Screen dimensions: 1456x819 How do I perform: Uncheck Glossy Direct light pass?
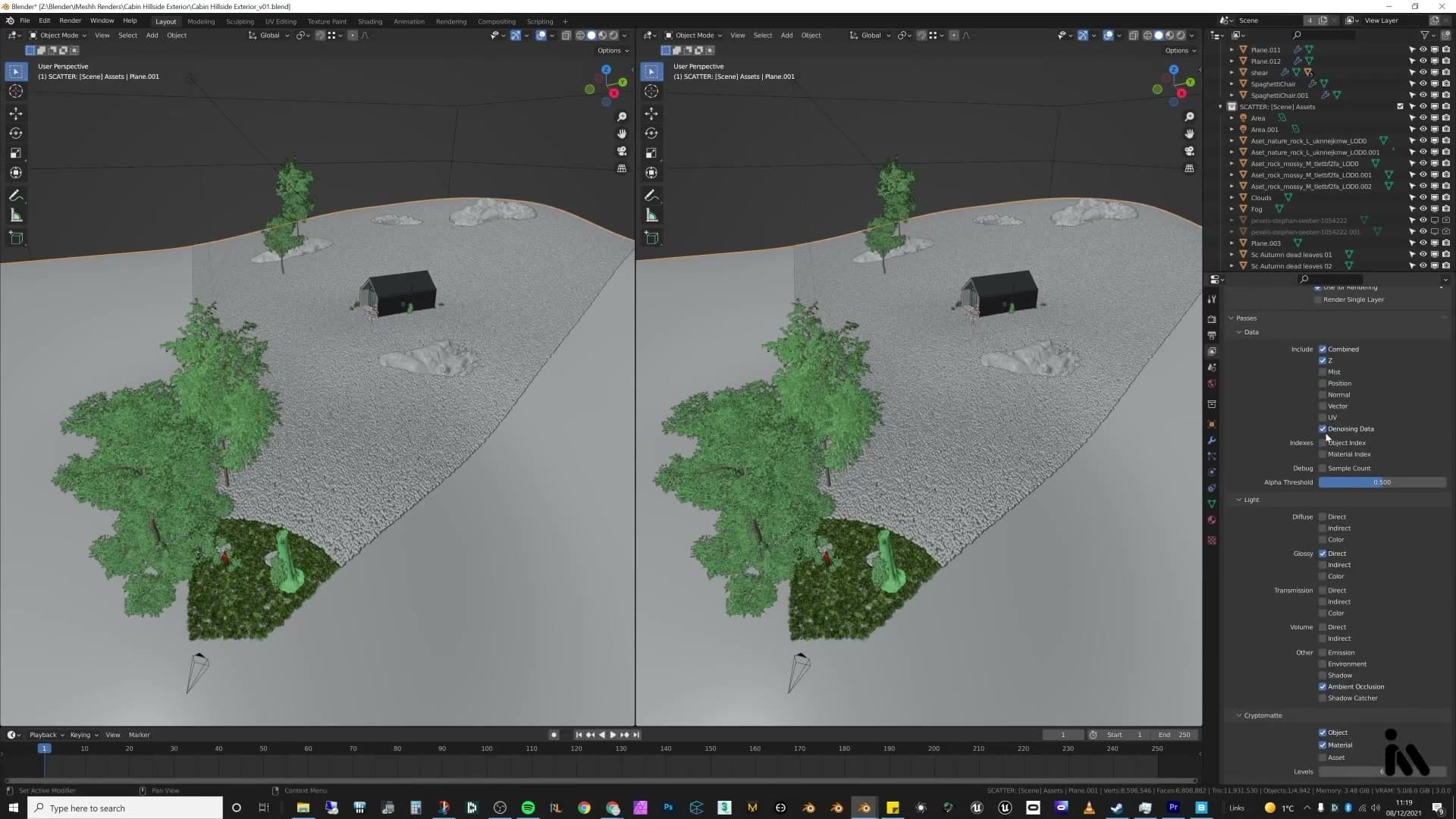[x=1323, y=554]
